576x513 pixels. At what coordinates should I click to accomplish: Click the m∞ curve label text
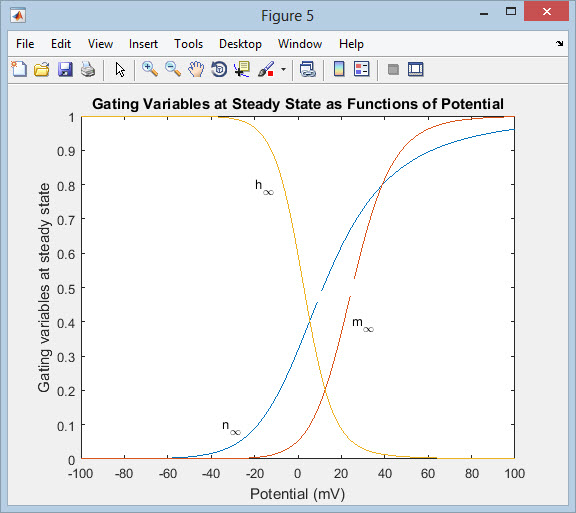363,324
